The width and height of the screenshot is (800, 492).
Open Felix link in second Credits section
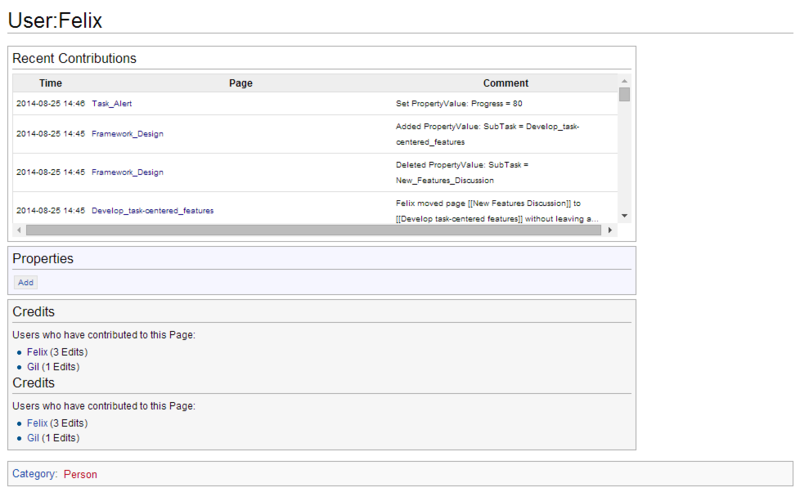tap(37, 423)
